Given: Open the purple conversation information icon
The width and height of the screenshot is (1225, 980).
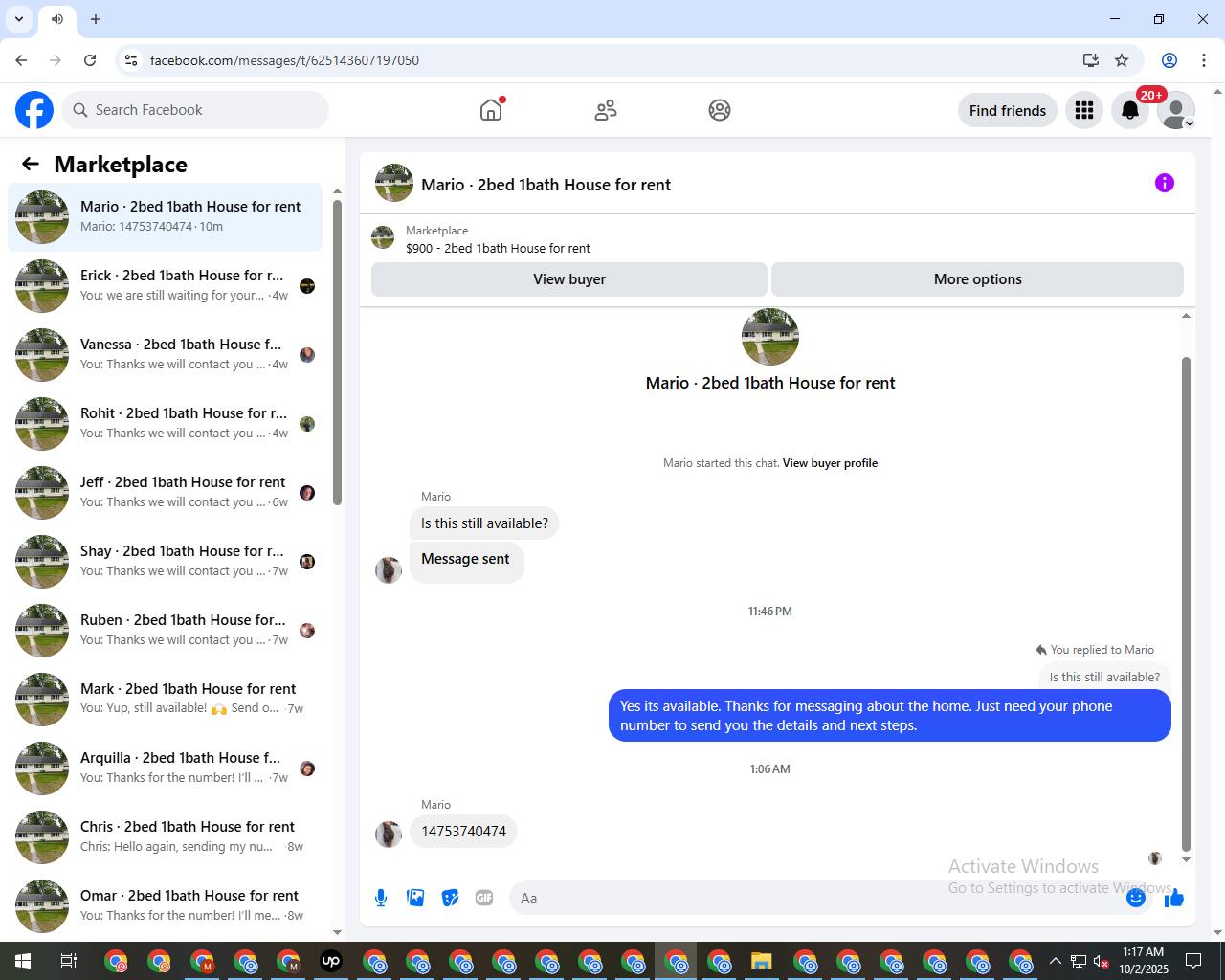Looking at the screenshot, I should point(1165,183).
